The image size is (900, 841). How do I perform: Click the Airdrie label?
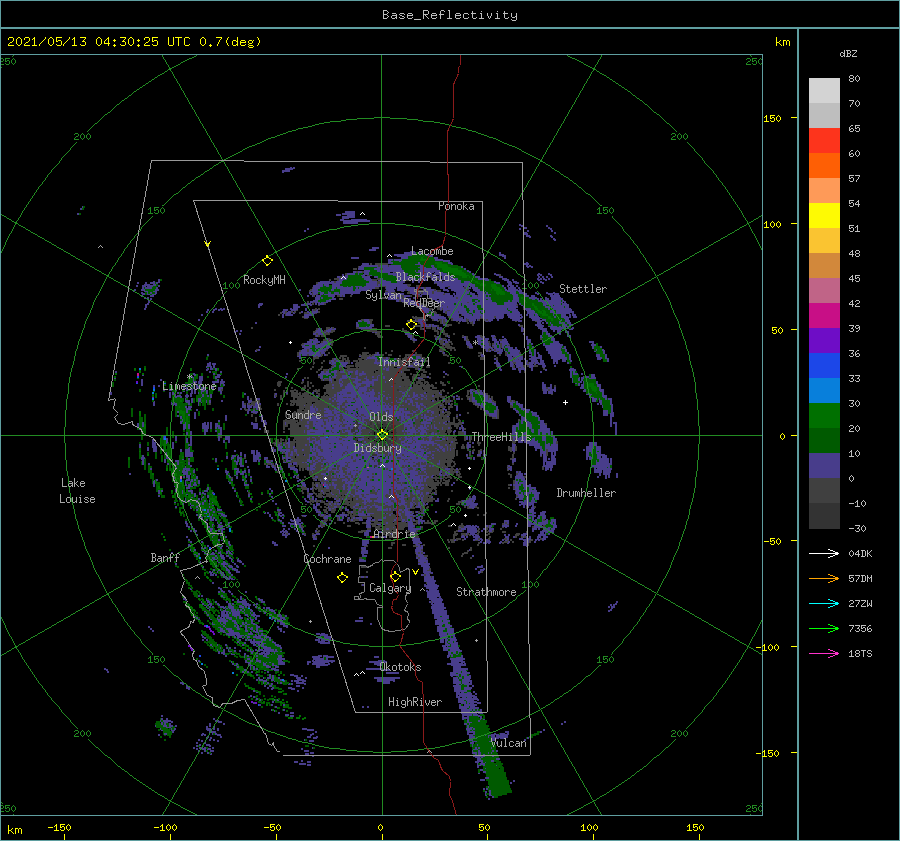pyautogui.click(x=394, y=534)
